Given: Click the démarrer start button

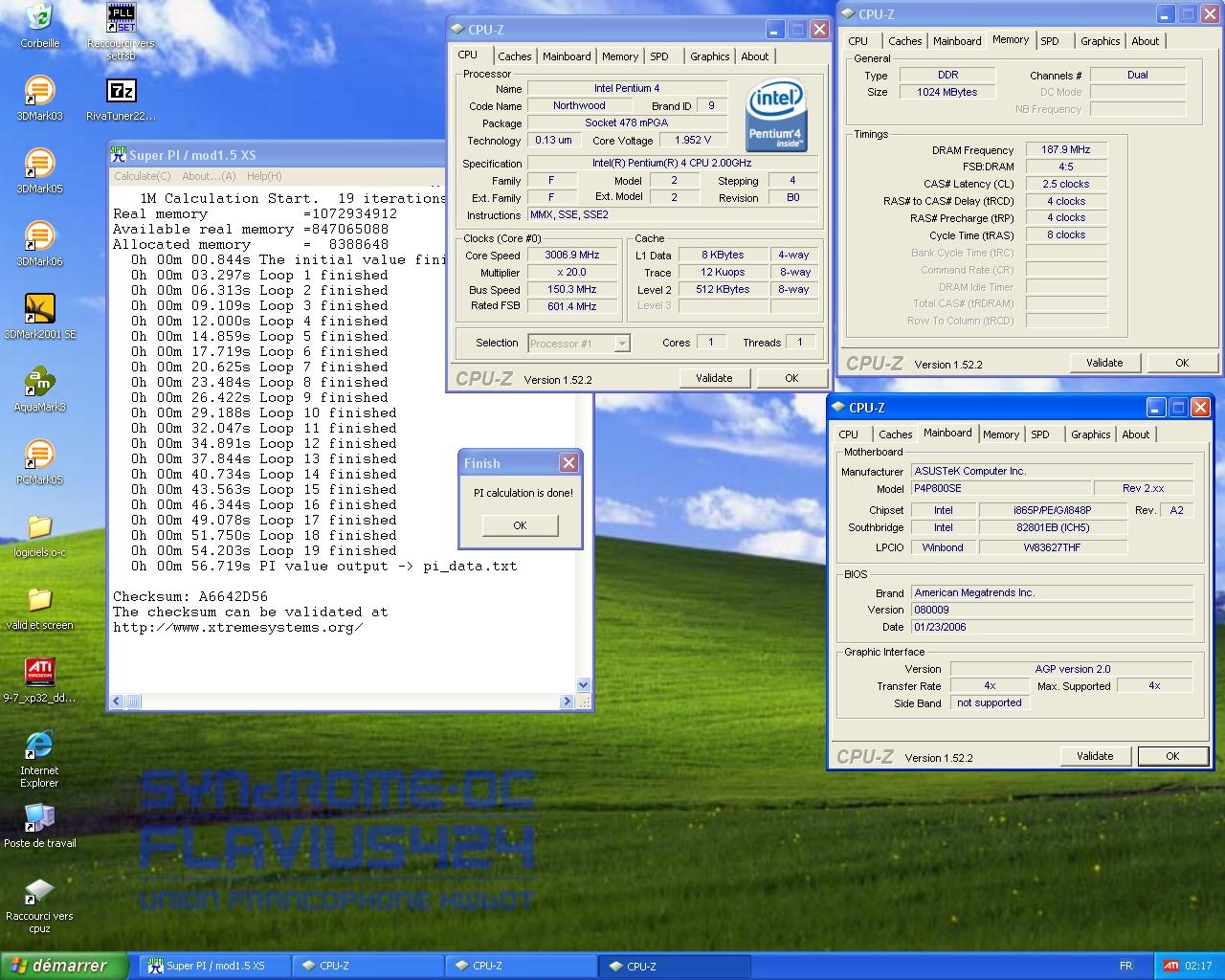Looking at the screenshot, I should (64, 966).
